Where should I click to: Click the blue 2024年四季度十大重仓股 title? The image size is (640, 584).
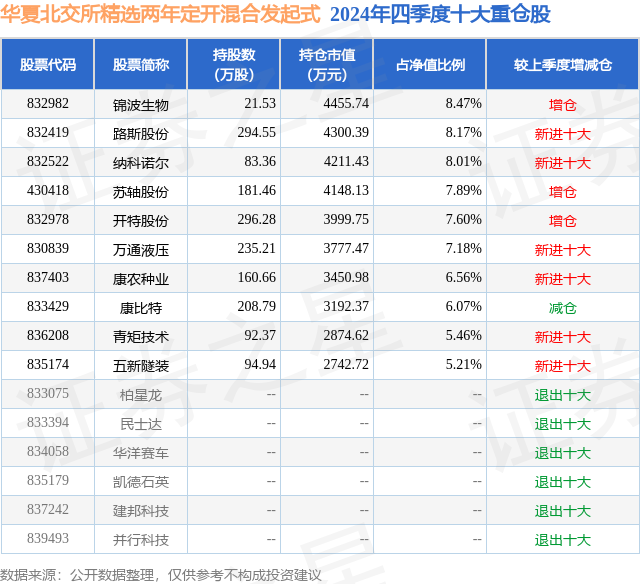pyautogui.click(x=440, y=14)
